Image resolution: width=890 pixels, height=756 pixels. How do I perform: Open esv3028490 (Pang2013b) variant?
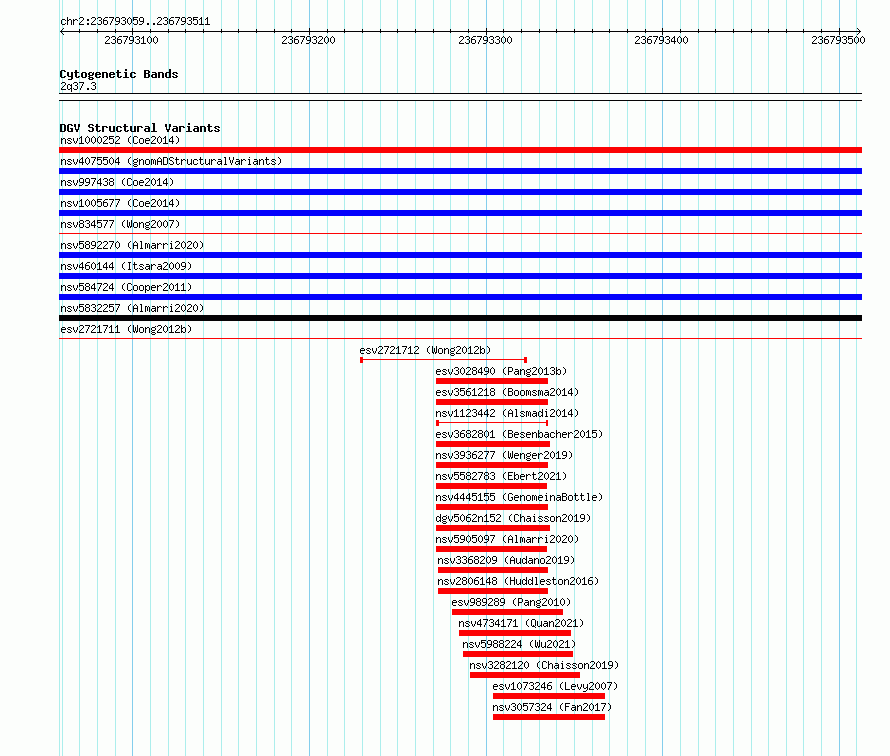pyautogui.click(x=501, y=371)
